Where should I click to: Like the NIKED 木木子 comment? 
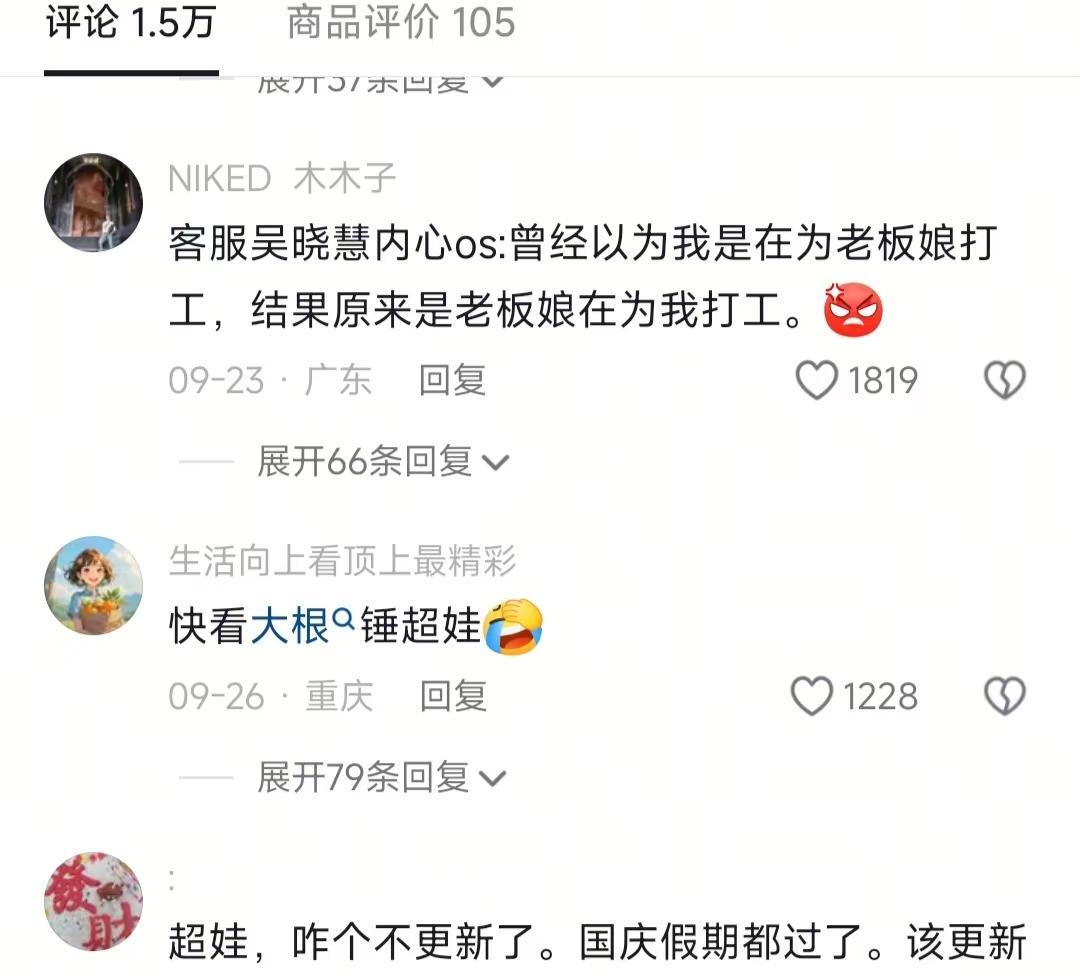click(816, 380)
